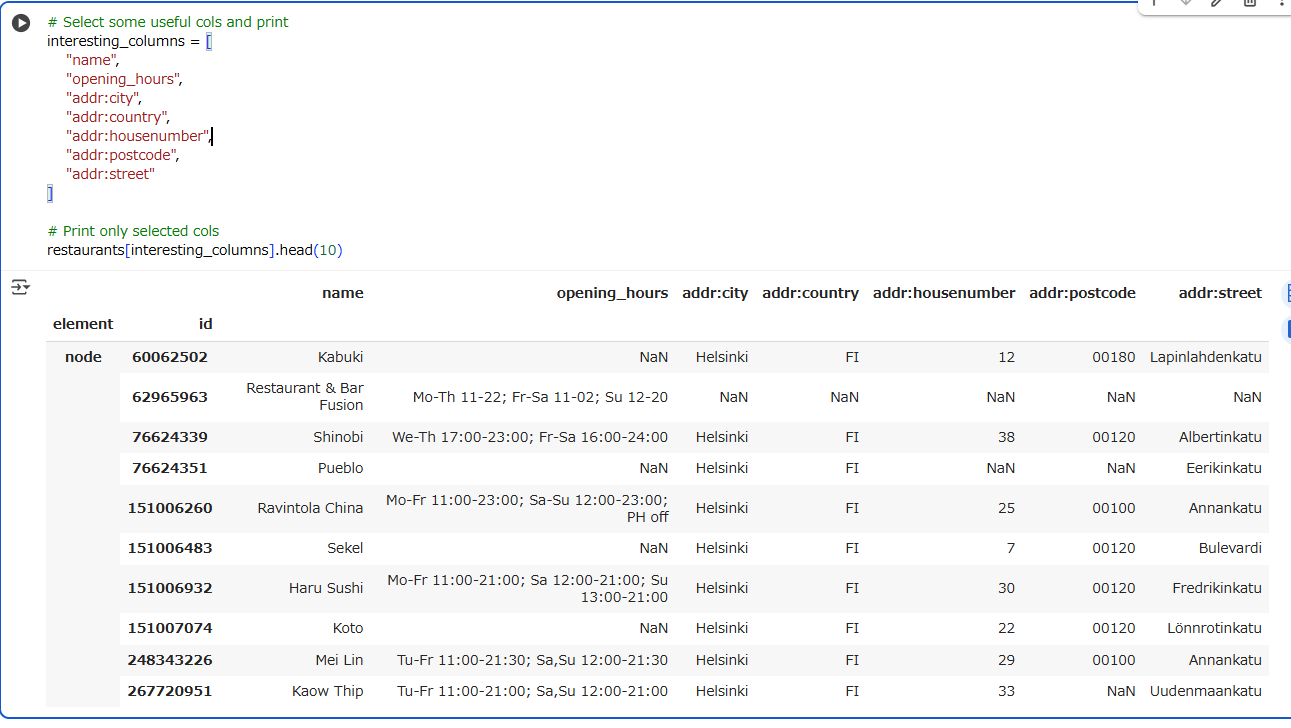This screenshot has width=1291, height=728.
Task: Delete the cell using the trash icon
Action: click(1249, 3)
